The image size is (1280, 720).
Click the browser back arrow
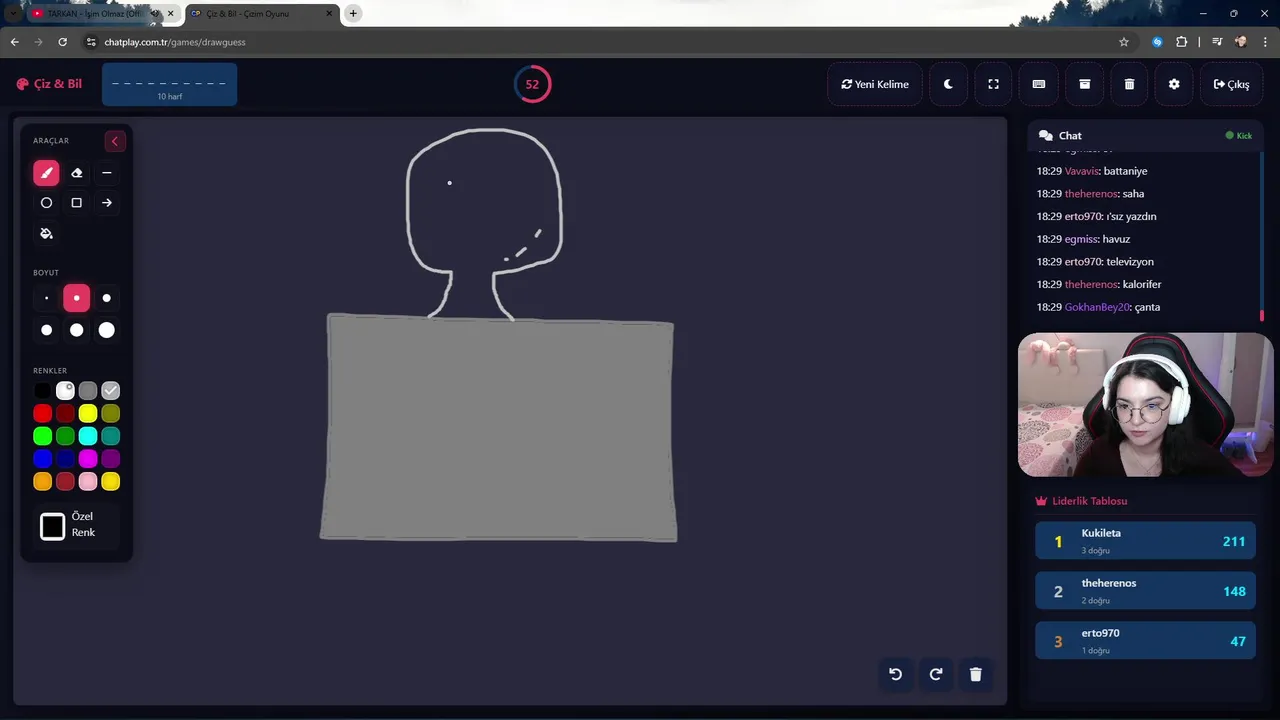14,42
